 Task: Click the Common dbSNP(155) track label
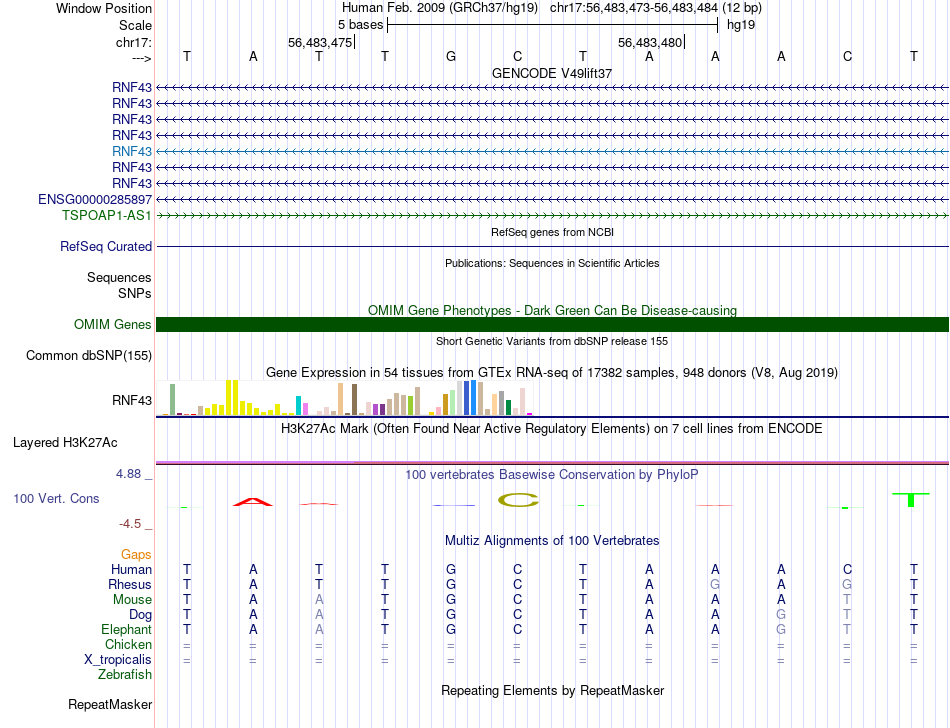click(89, 356)
